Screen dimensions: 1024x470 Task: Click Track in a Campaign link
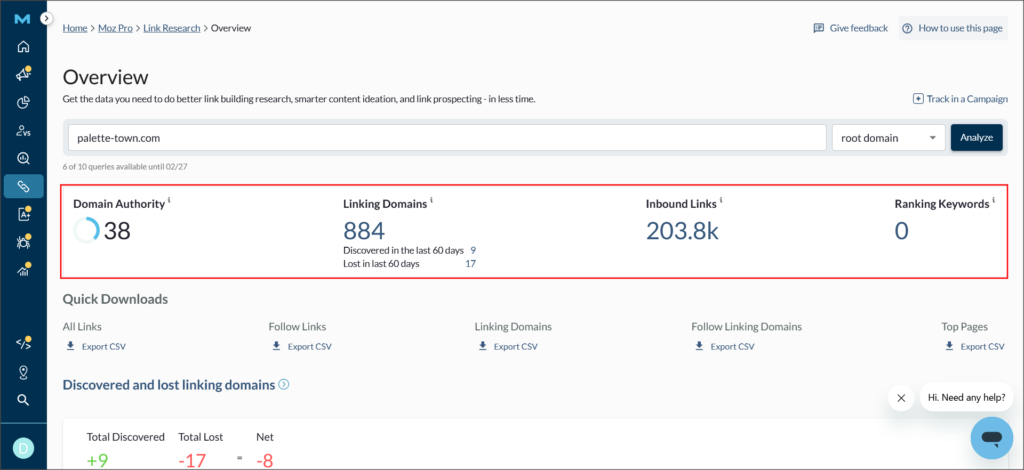pyautogui.click(x=960, y=99)
